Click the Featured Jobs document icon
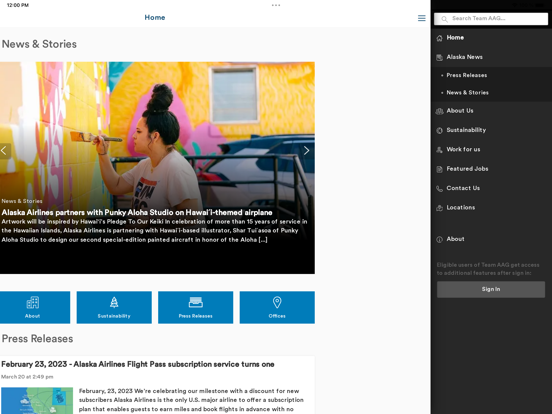The width and height of the screenshot is (552, 414). tap(439, 169)
